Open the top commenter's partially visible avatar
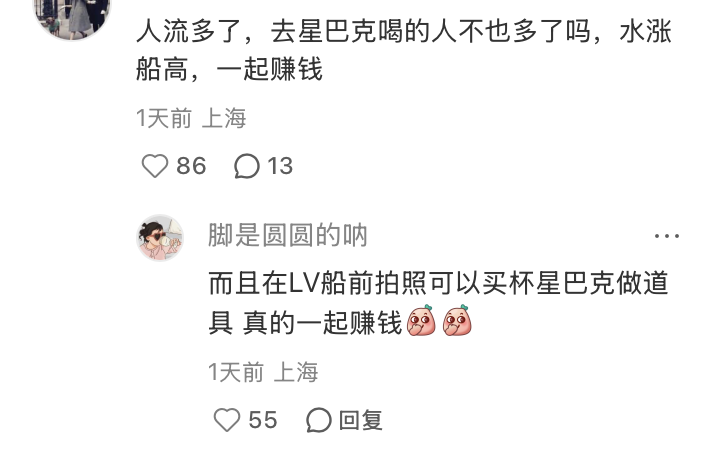 click(x=73, y=18)
